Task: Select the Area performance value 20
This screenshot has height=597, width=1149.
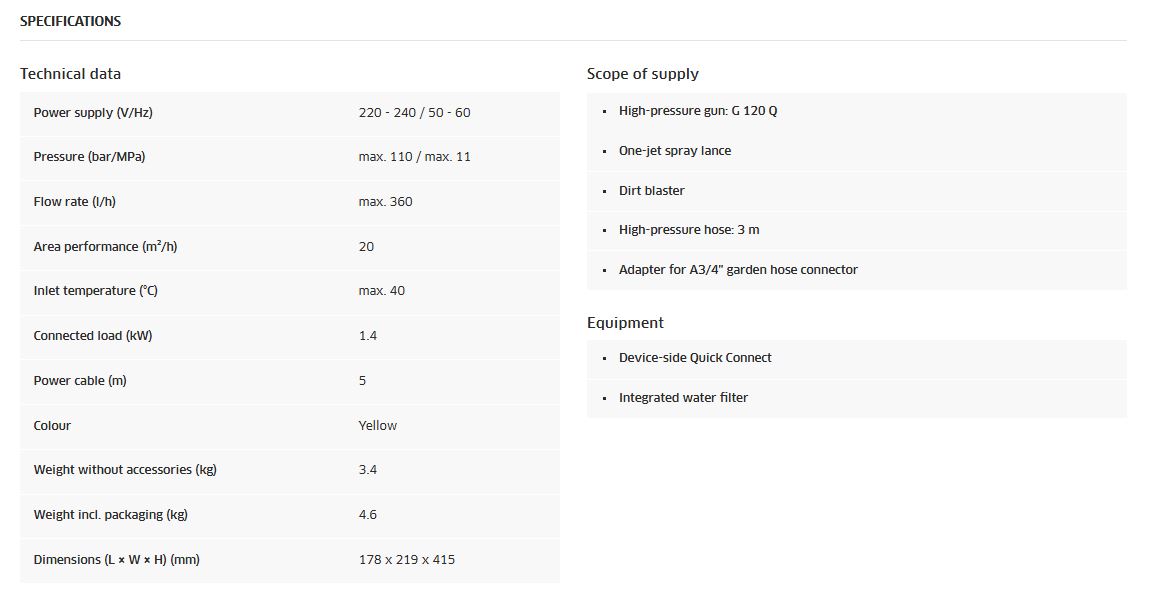Action: click(x=366, y=247)
